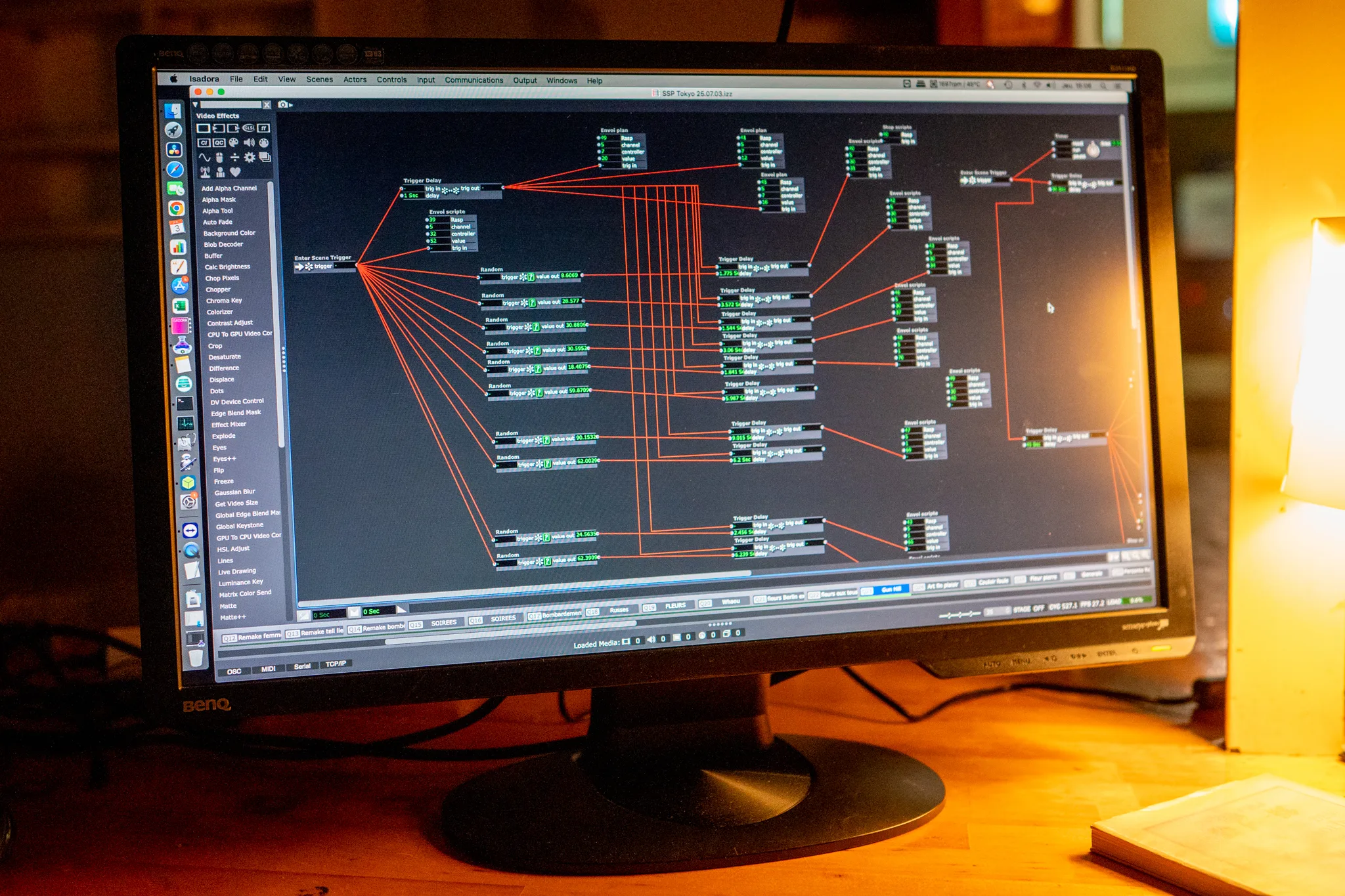Open the heart favorites actor category
The height and width of the screenshot is (896, 1345).
pos(235,172)
